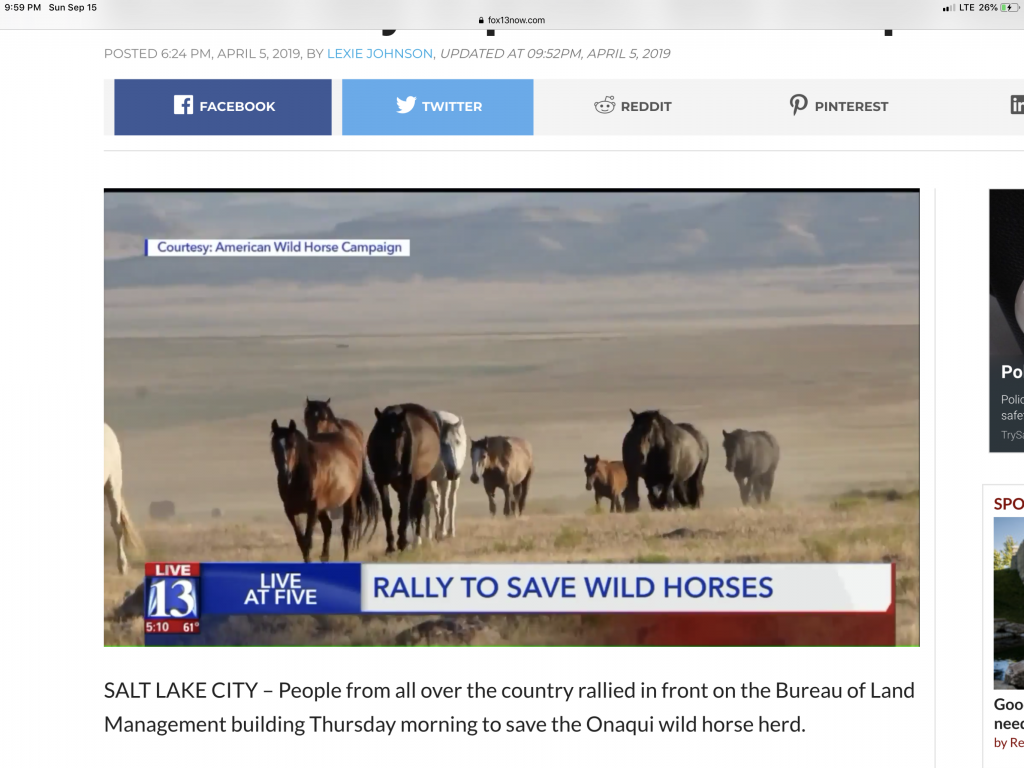Tap the lock icon beside the URL
Image resolution: width=1024 pixels, height=768 pixels.
tap(481, 20)
